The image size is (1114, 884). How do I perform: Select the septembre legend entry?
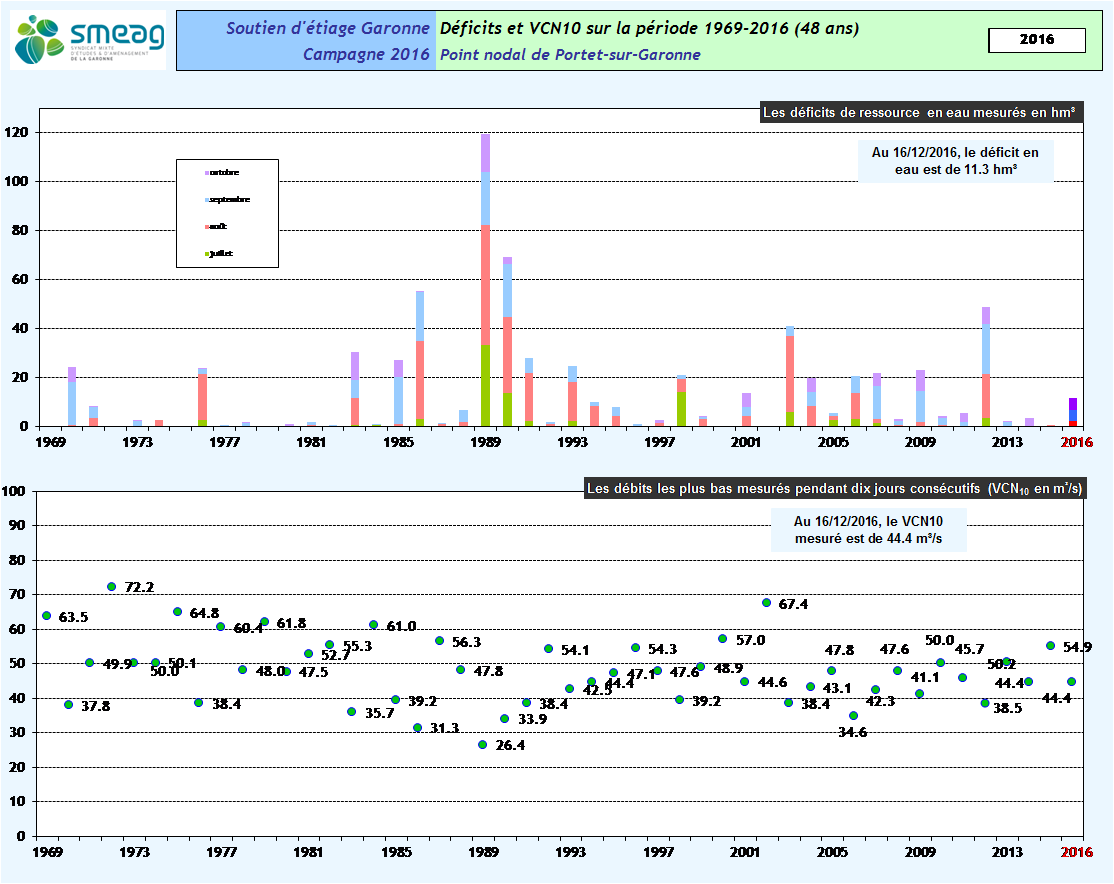pos(230,200)
